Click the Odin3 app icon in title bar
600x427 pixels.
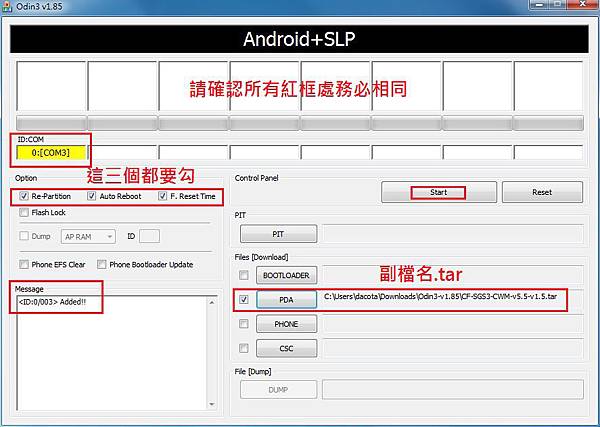pyautogui.click(x=7, y=7)
